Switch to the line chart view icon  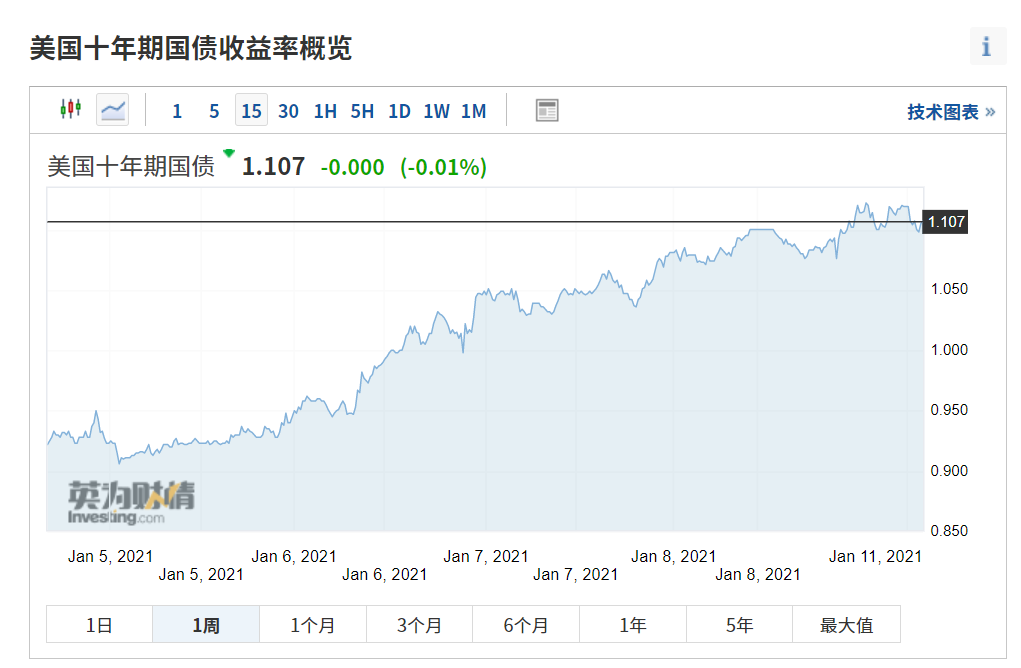click(x=112, y=110)
